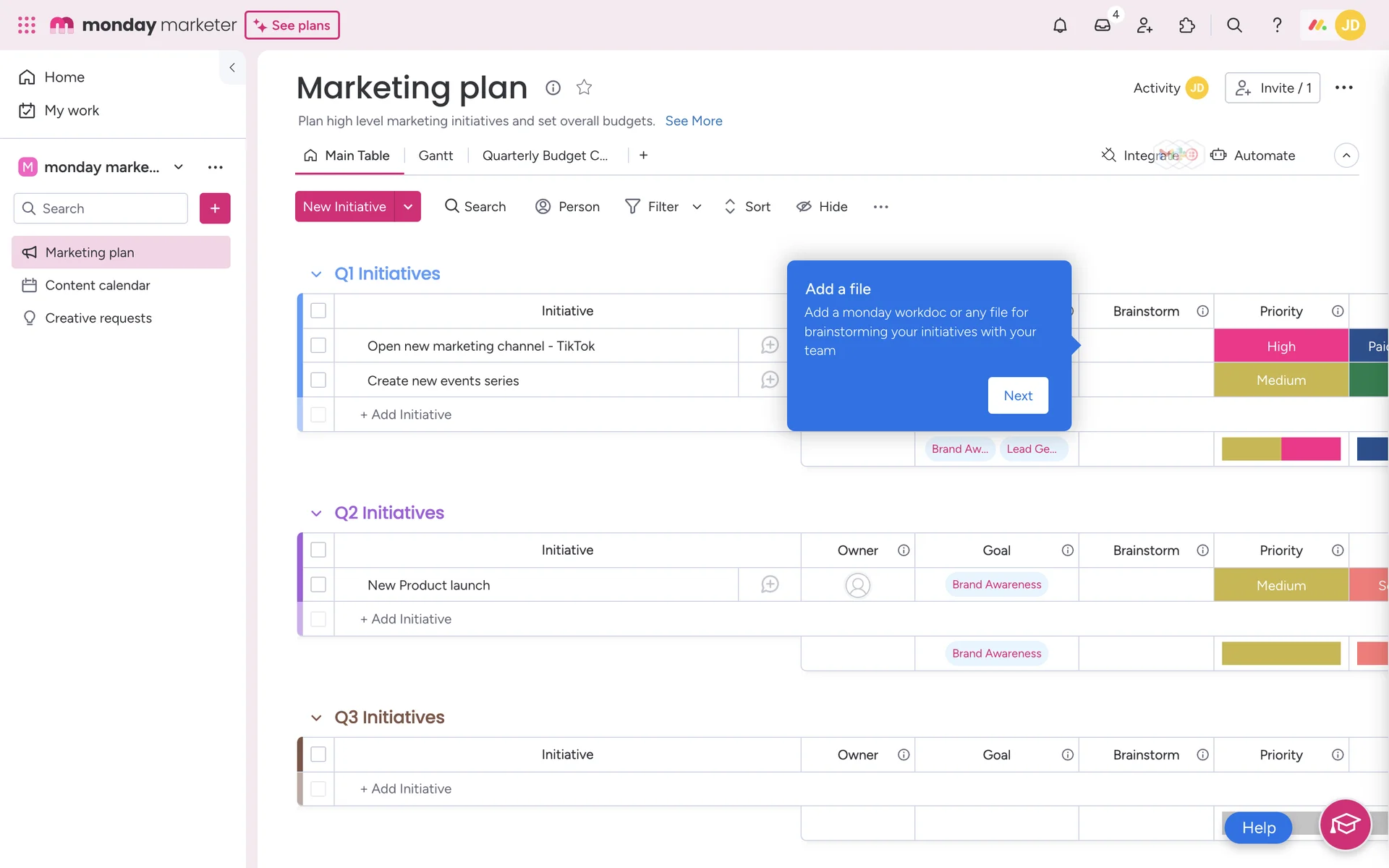Open the notifications bell
Screen dimensions: 1389x868
pos(1059,25)
